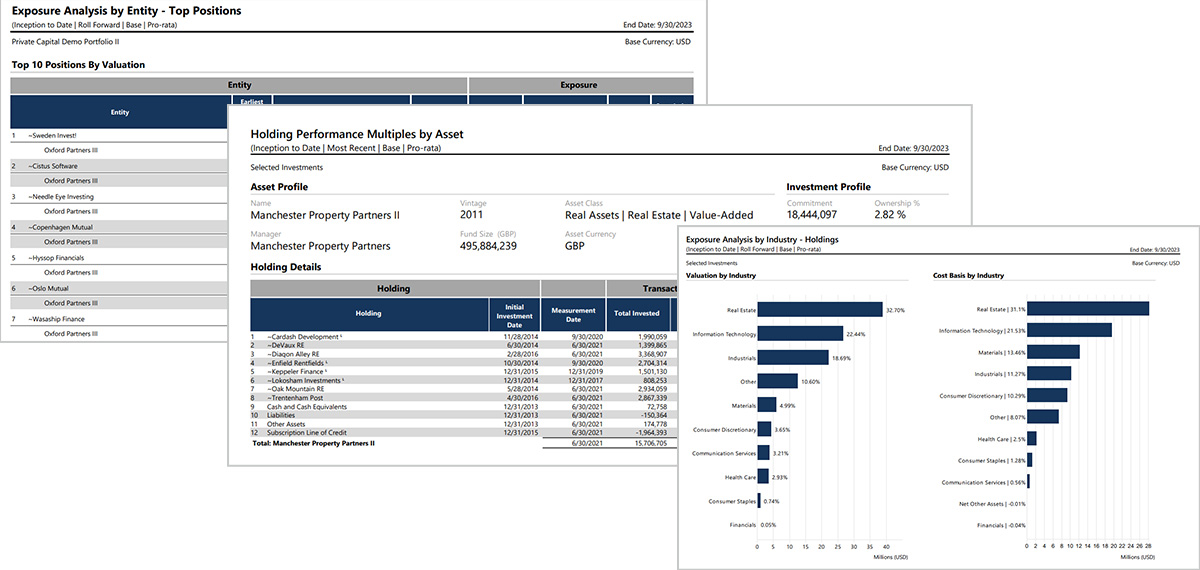Click the Manchester Property Partners II asset name
Image resolution: width=1200 pixels, height=570 pixels.
click(x=325, y=215)
